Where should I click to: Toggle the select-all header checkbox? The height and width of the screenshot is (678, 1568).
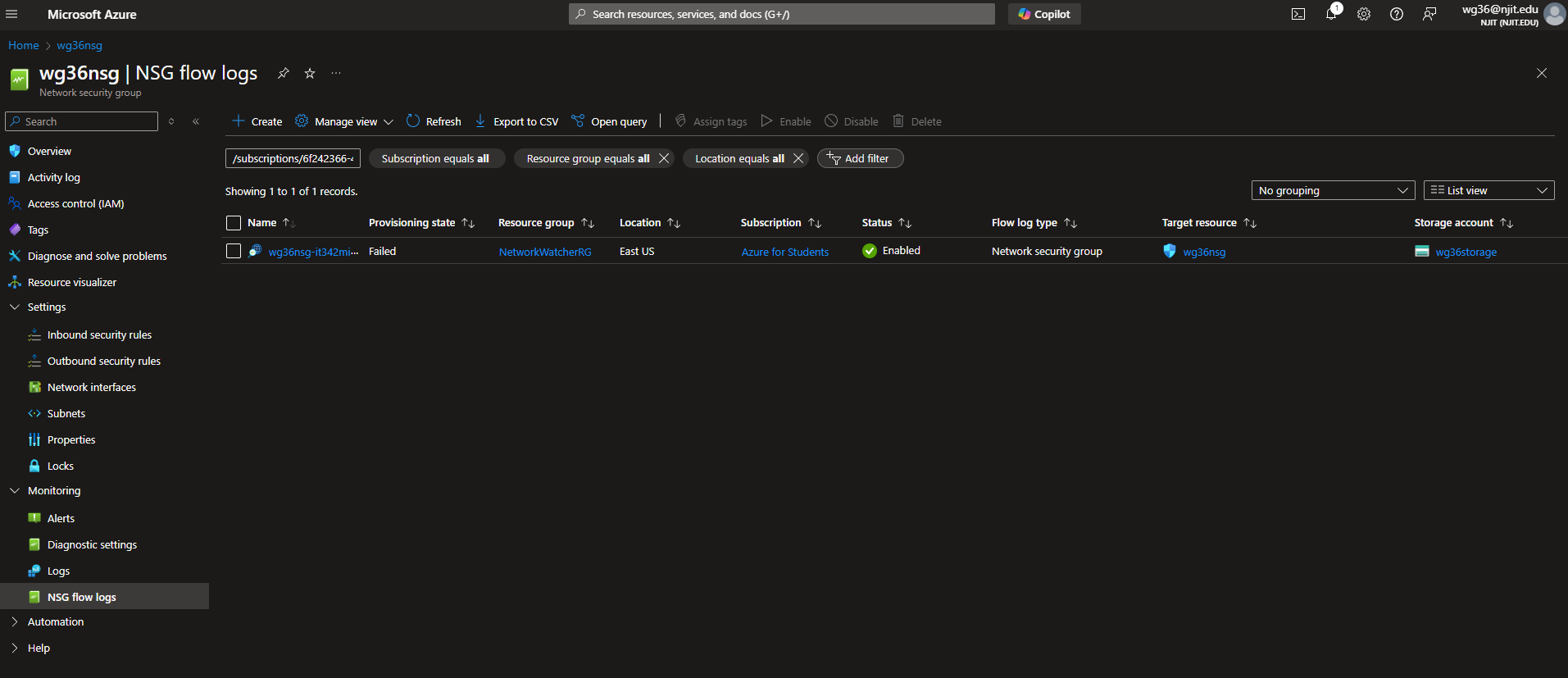234,223
